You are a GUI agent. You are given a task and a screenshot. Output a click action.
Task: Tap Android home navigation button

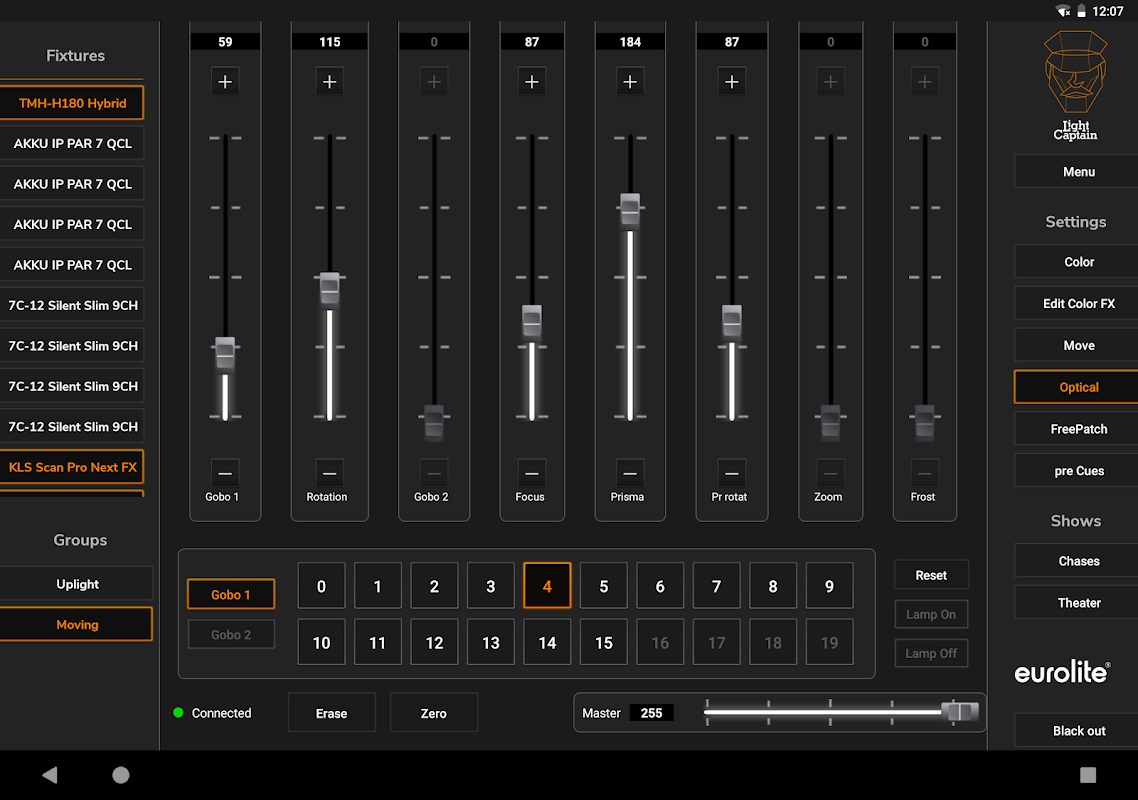(x=121, y=775)
